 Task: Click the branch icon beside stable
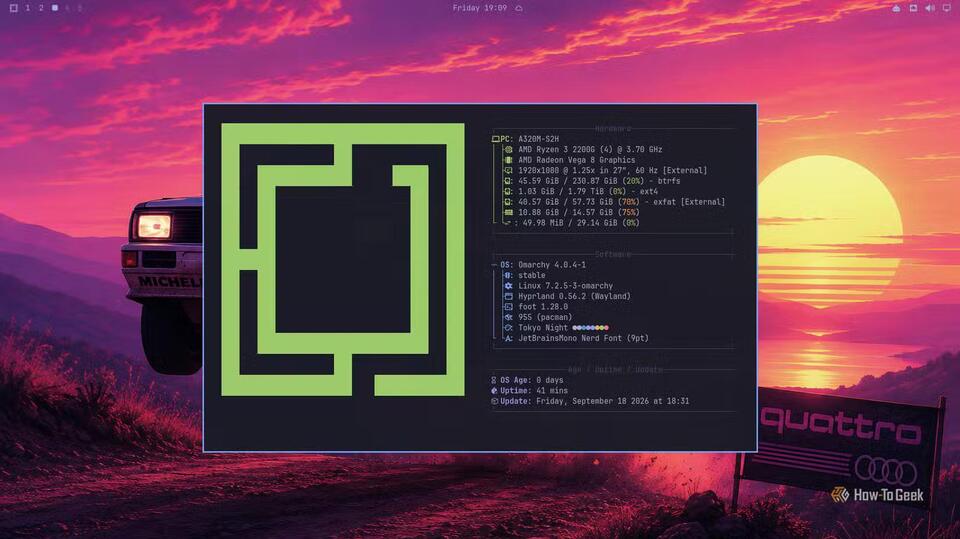coord(508,276)
